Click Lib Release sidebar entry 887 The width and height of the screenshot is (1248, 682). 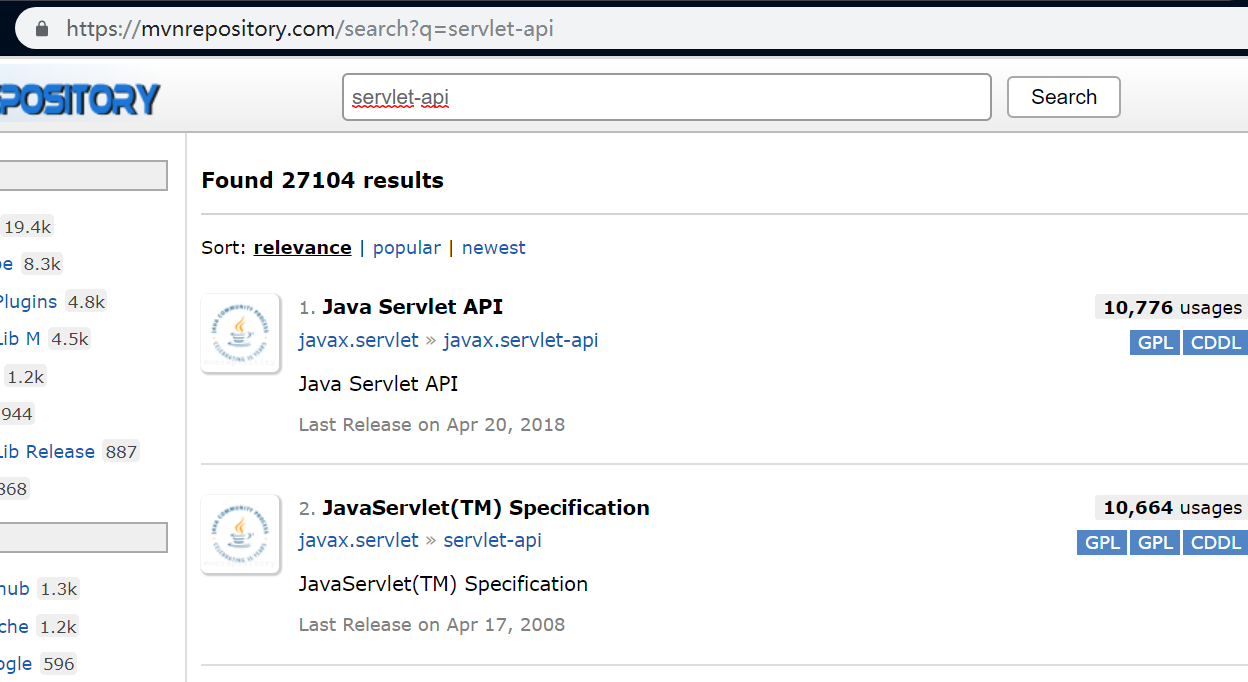(x=69, y=451)
